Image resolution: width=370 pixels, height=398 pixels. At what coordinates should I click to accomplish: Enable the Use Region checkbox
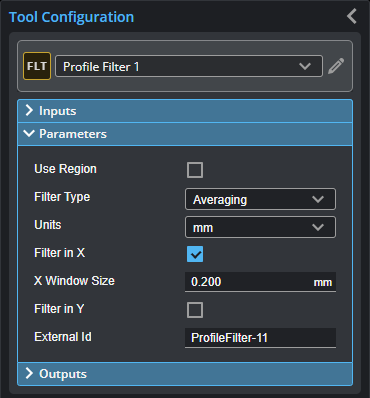click(x=195, y=170)
